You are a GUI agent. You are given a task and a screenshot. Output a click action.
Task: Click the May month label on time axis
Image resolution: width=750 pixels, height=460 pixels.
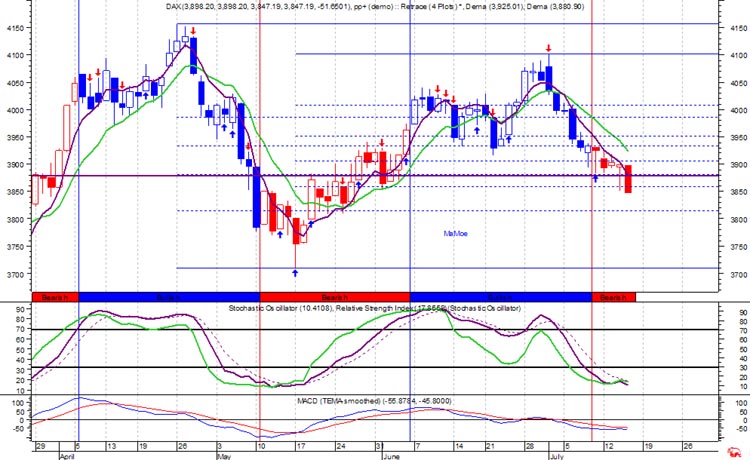click(x=224, y=457)
